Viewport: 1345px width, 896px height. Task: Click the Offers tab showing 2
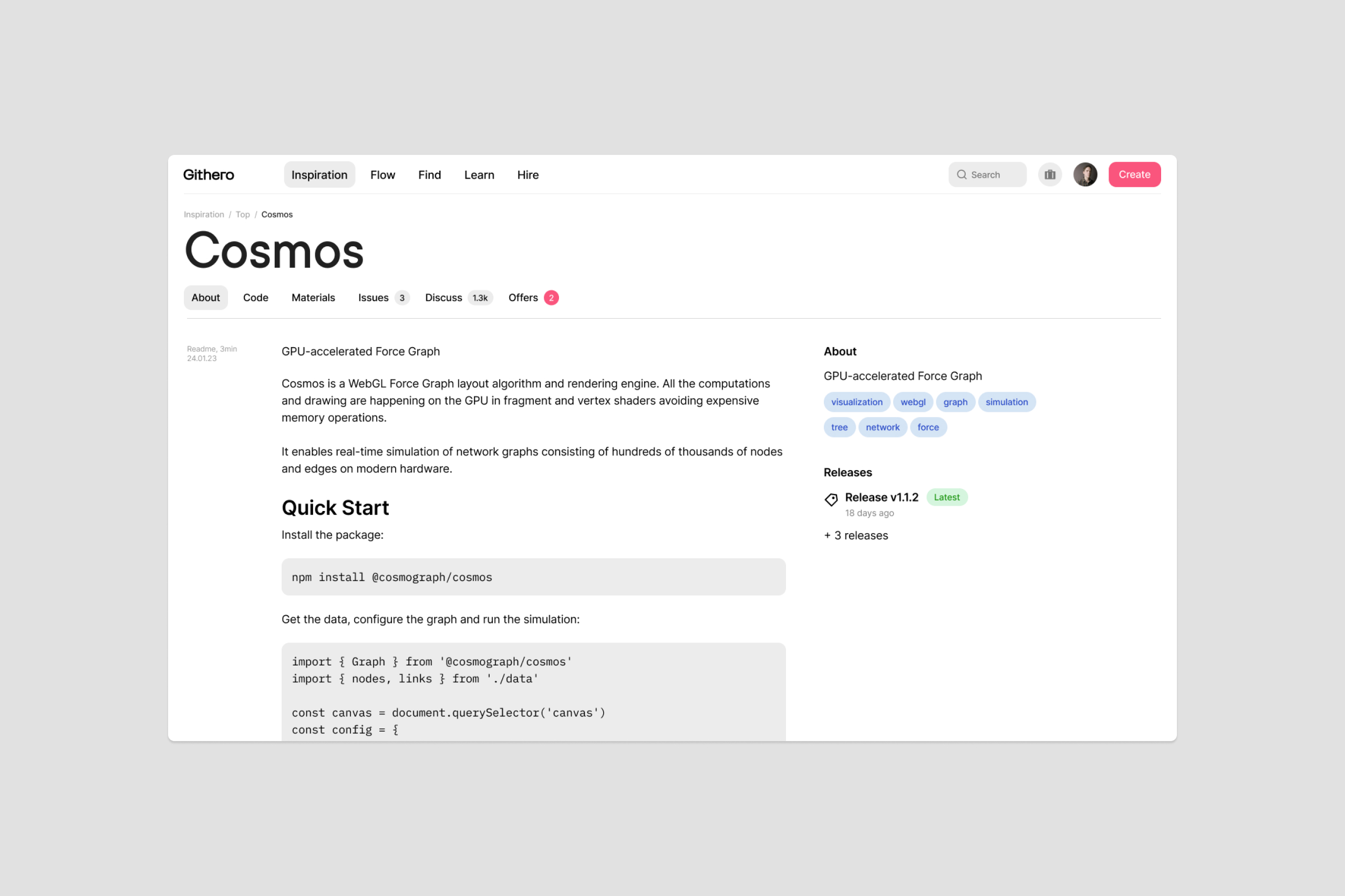[533, 297]
